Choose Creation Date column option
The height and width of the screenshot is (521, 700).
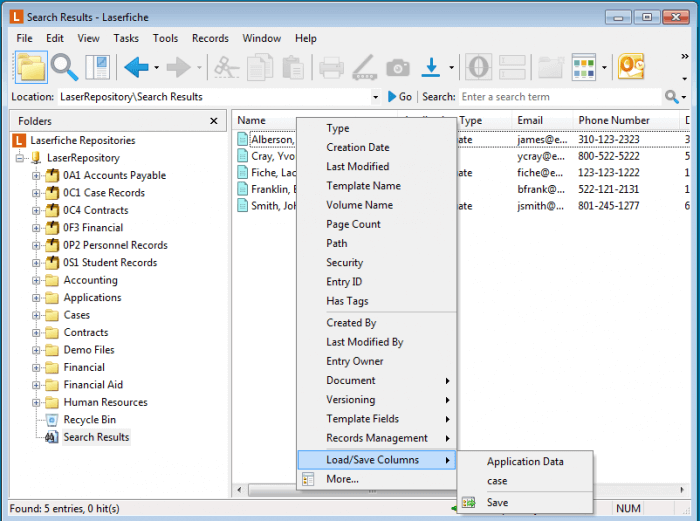click(x=377, y=147)
